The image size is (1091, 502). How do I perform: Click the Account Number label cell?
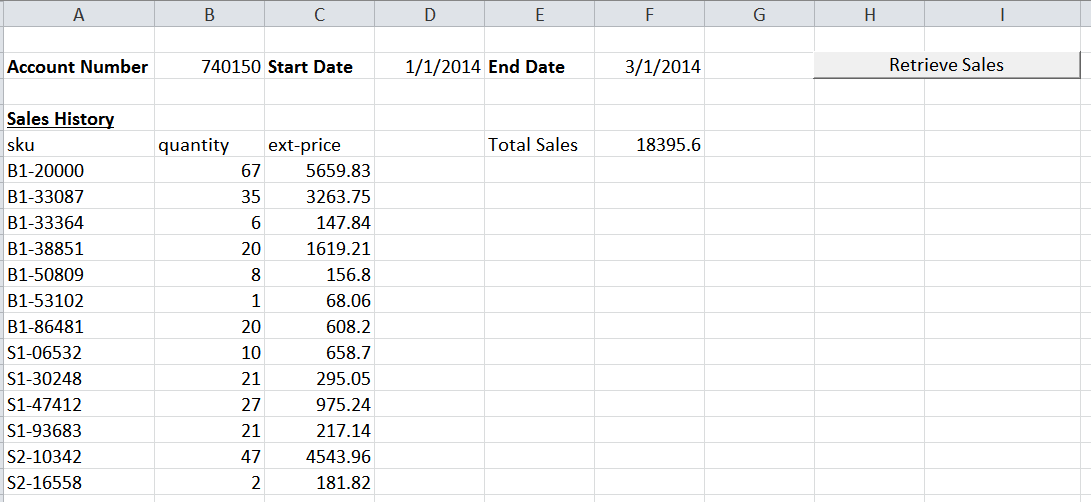point(77,68)
